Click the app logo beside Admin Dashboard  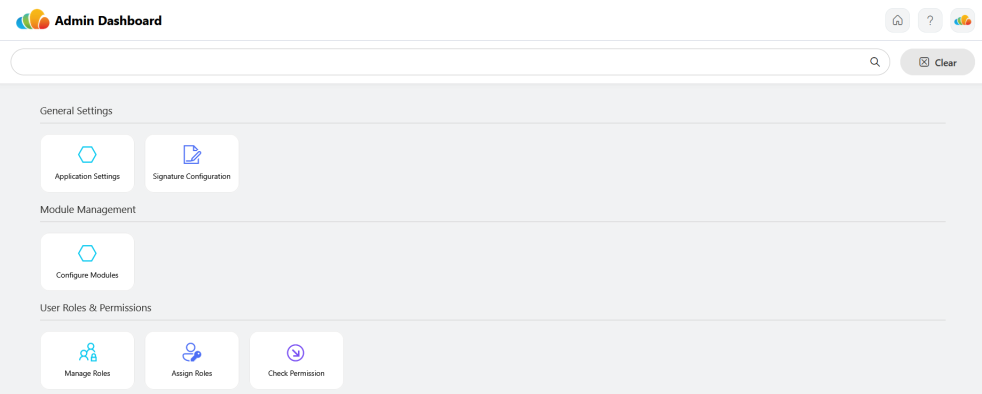(x=33, y=20)
